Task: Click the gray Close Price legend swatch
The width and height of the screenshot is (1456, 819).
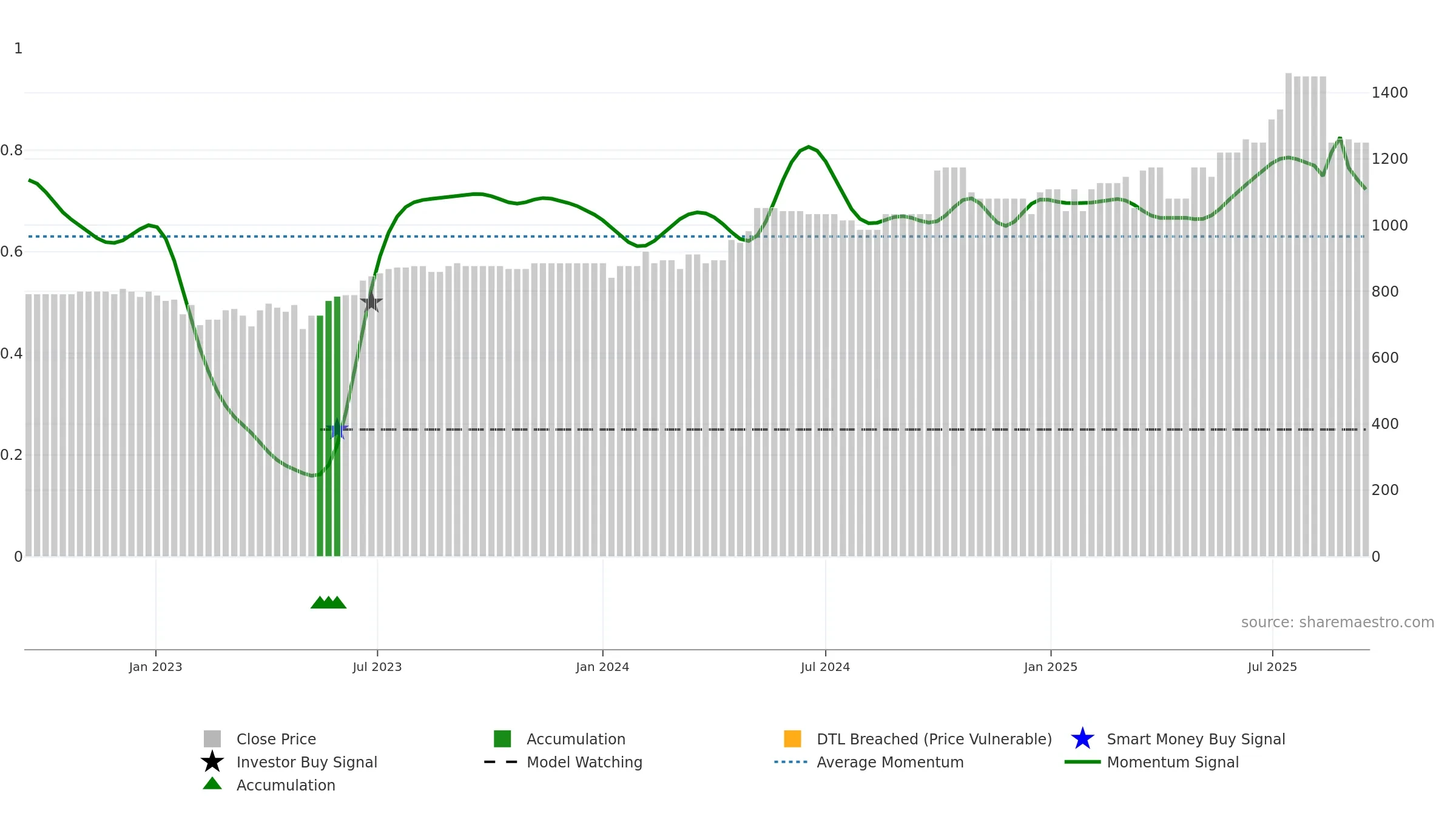Action: (212, 739)
